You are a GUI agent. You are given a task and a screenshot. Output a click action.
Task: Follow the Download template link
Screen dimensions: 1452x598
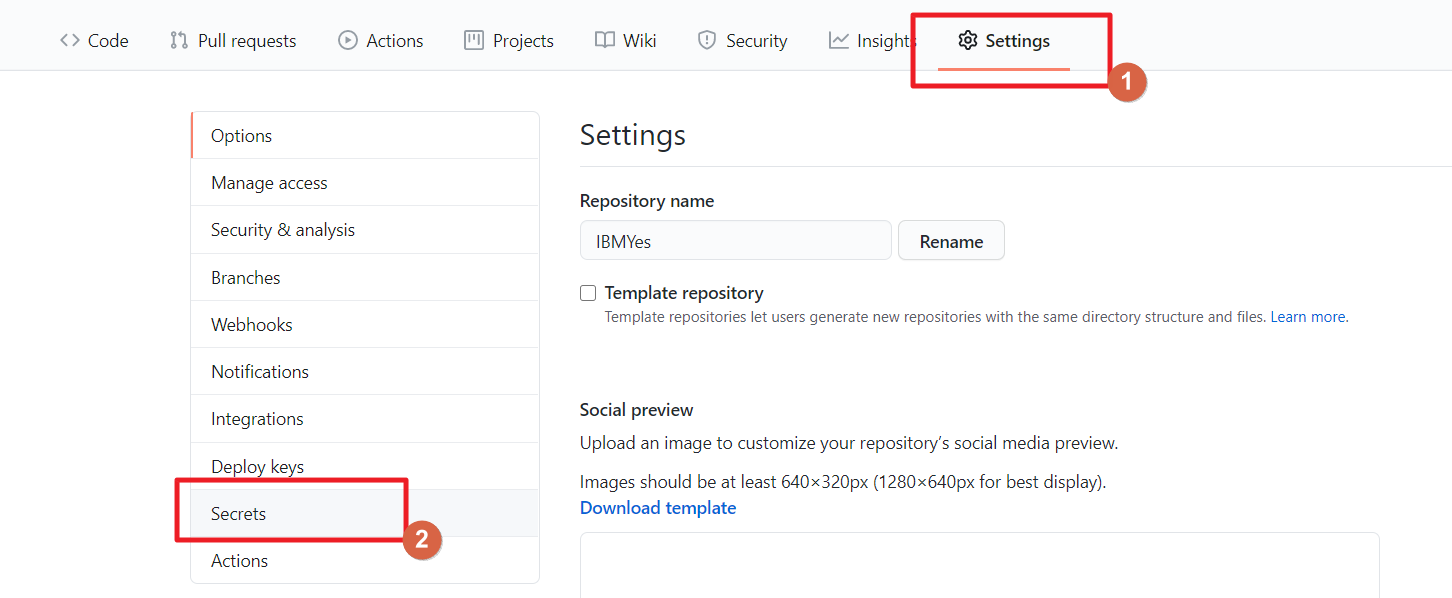point(658,508)
